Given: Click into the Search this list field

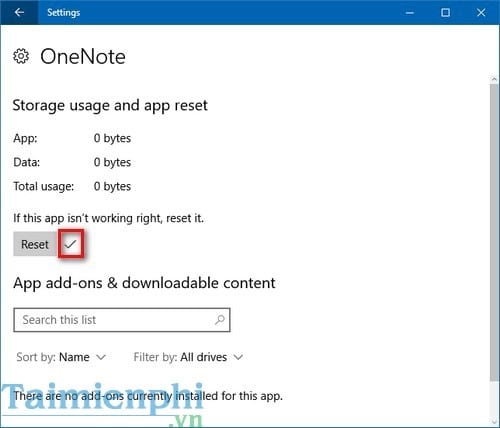Looking at the screenshot, I should pos(122,320).
